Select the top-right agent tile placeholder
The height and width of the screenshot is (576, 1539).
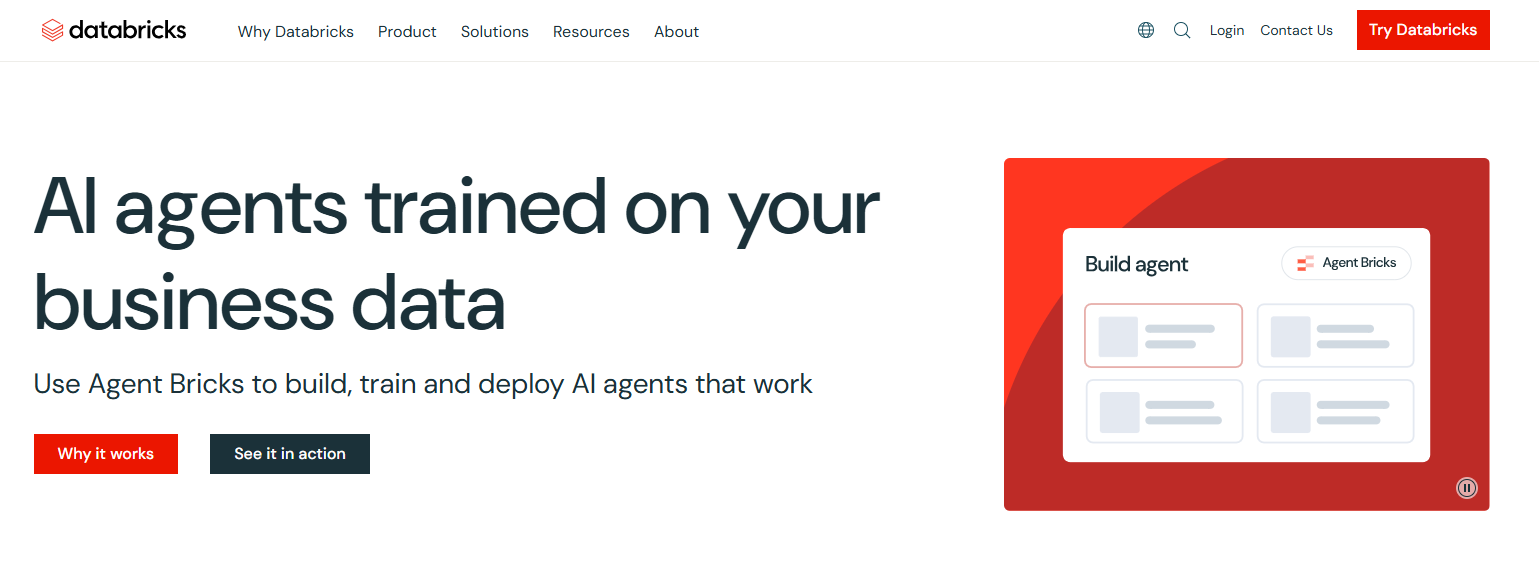(1335, 336)
